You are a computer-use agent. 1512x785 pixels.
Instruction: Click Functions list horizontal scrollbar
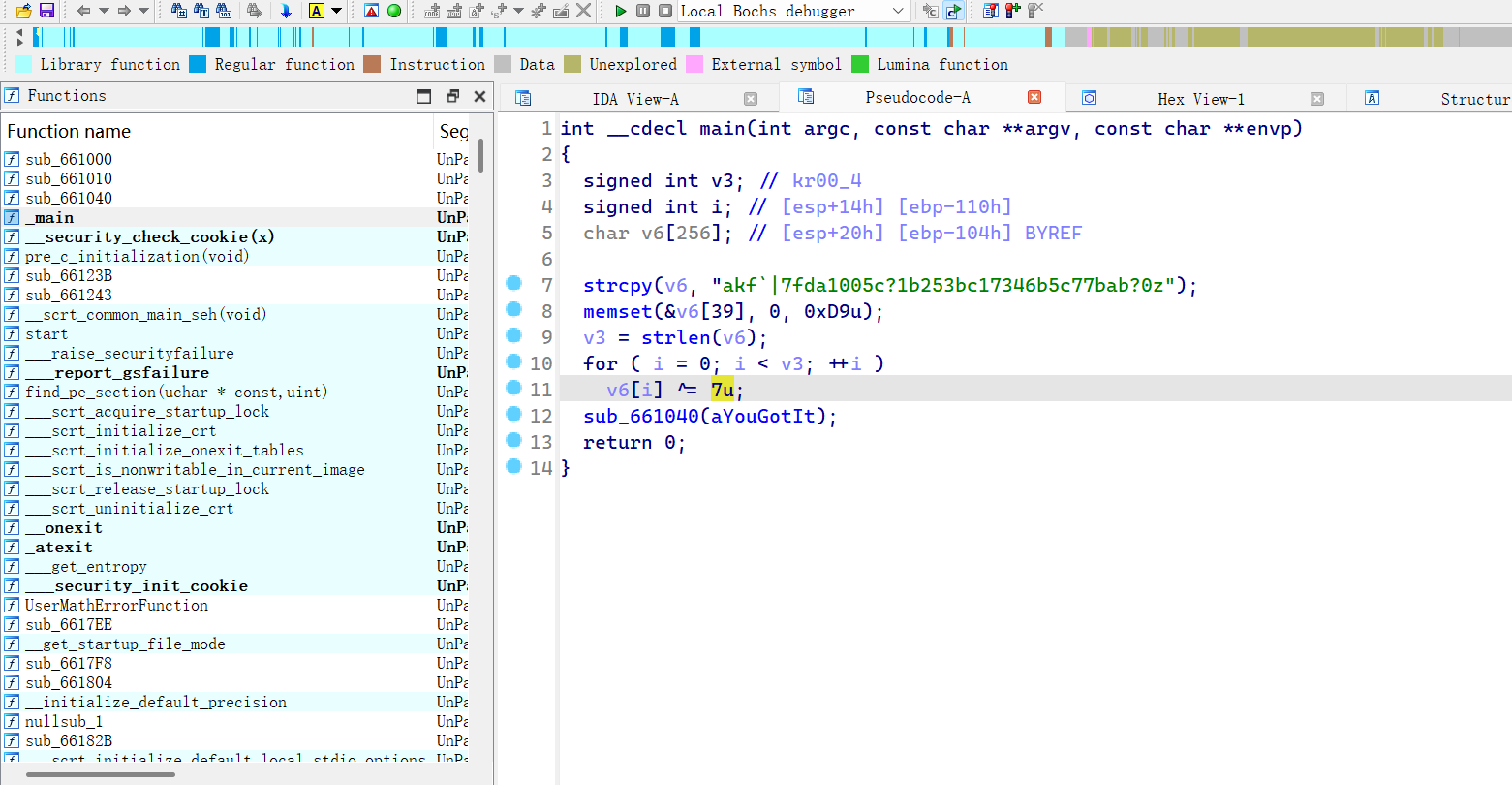(x=101, y=774)
